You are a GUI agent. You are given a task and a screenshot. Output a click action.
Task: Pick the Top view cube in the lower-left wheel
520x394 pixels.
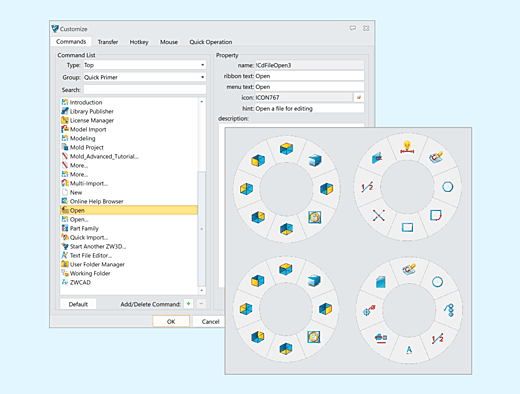286,269
